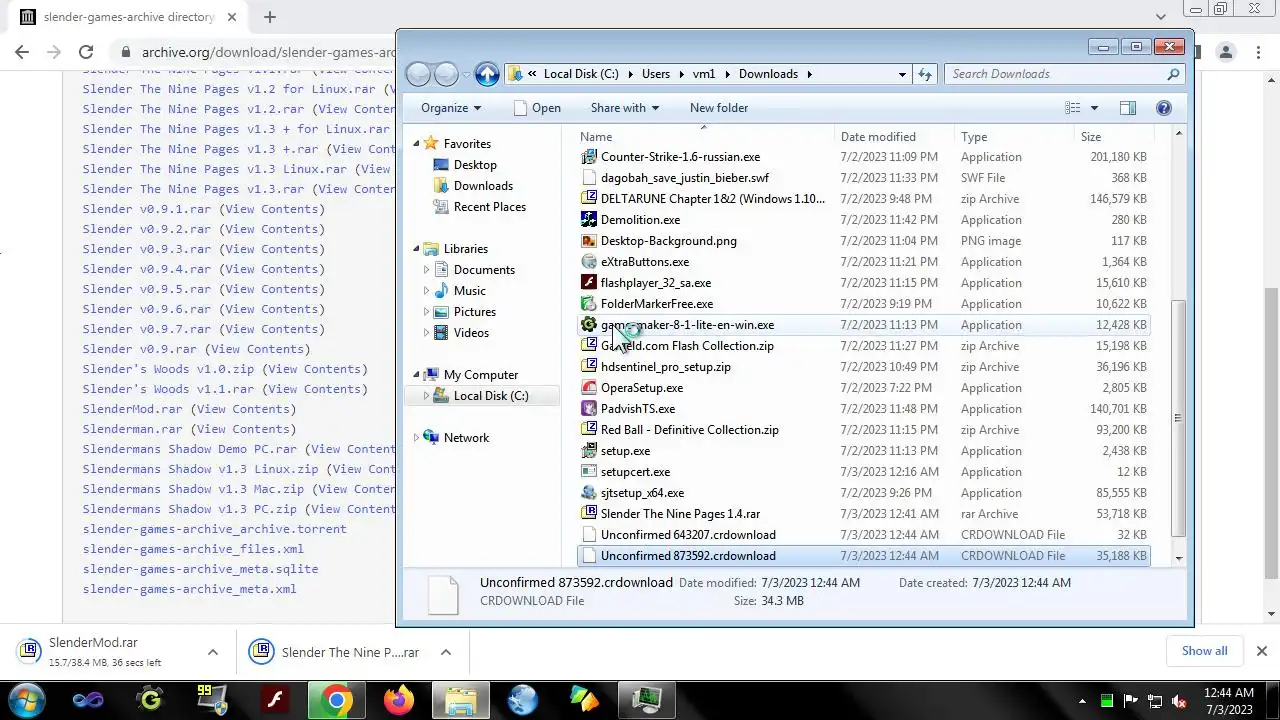The height and width of the screenshot is (720, 1280).
Task: Open a new Chrome tab
Action: [270, 17]
